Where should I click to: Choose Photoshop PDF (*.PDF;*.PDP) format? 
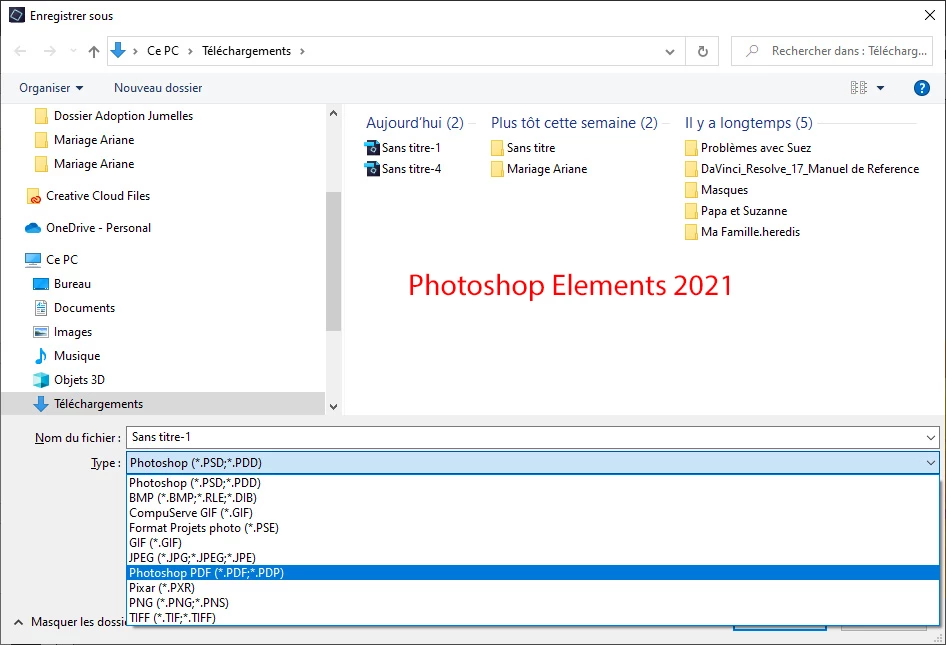[533, 573]
